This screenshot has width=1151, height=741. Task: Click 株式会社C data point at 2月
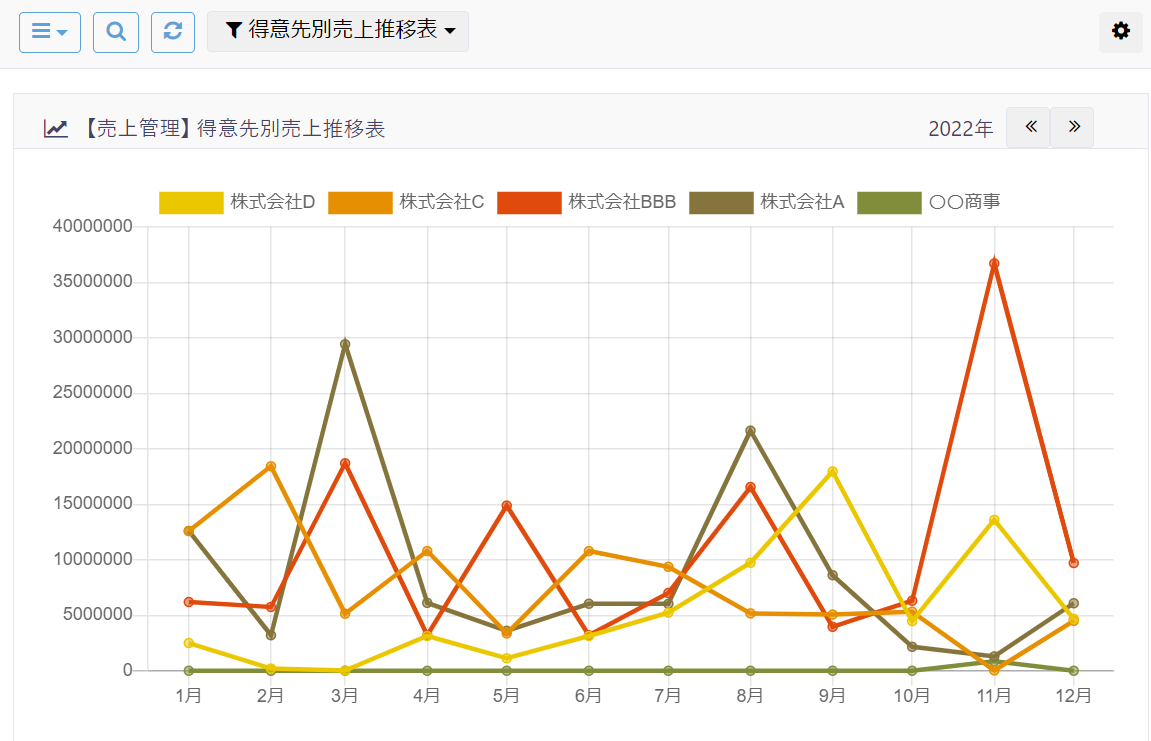(x=270, y=466)
